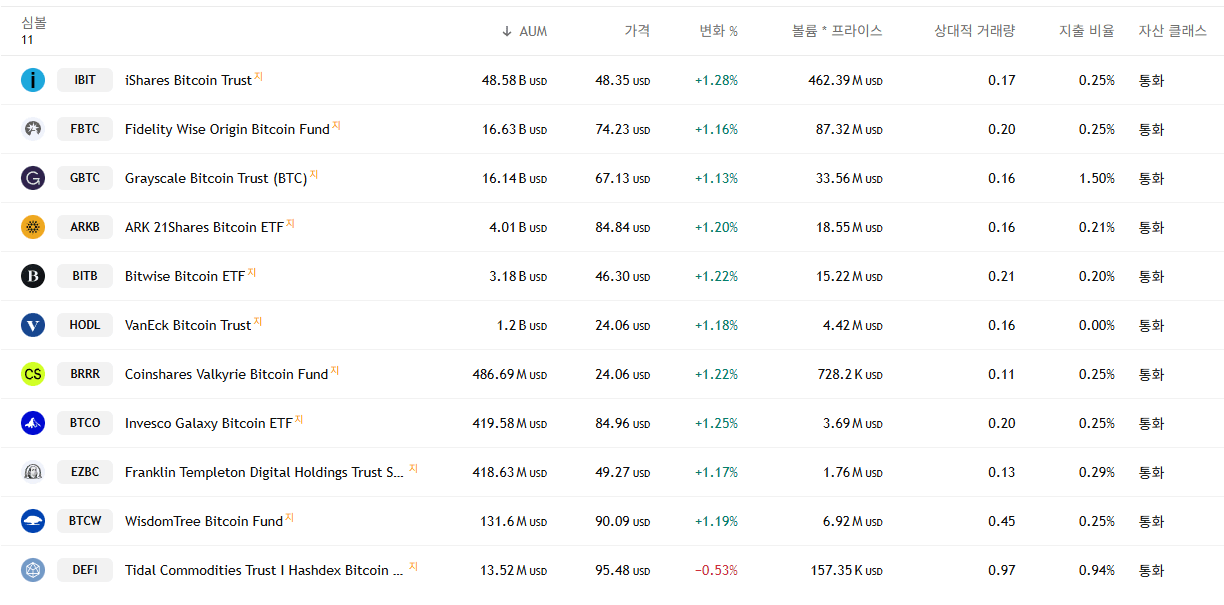Open VanEck Bitcoin Trust link

[x=188, y=325]
